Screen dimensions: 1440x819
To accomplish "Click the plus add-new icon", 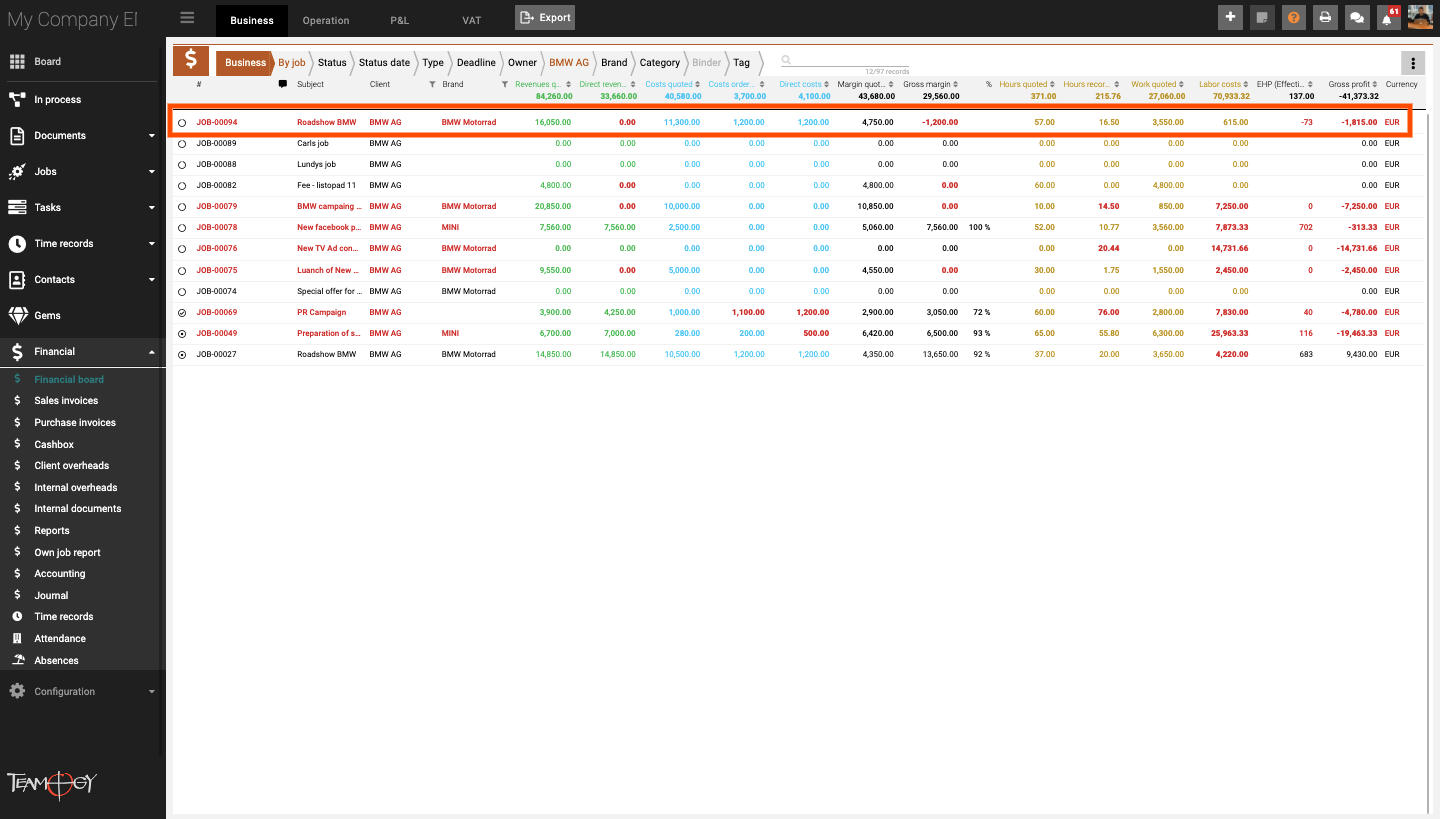I will [x=1230, y=17].
